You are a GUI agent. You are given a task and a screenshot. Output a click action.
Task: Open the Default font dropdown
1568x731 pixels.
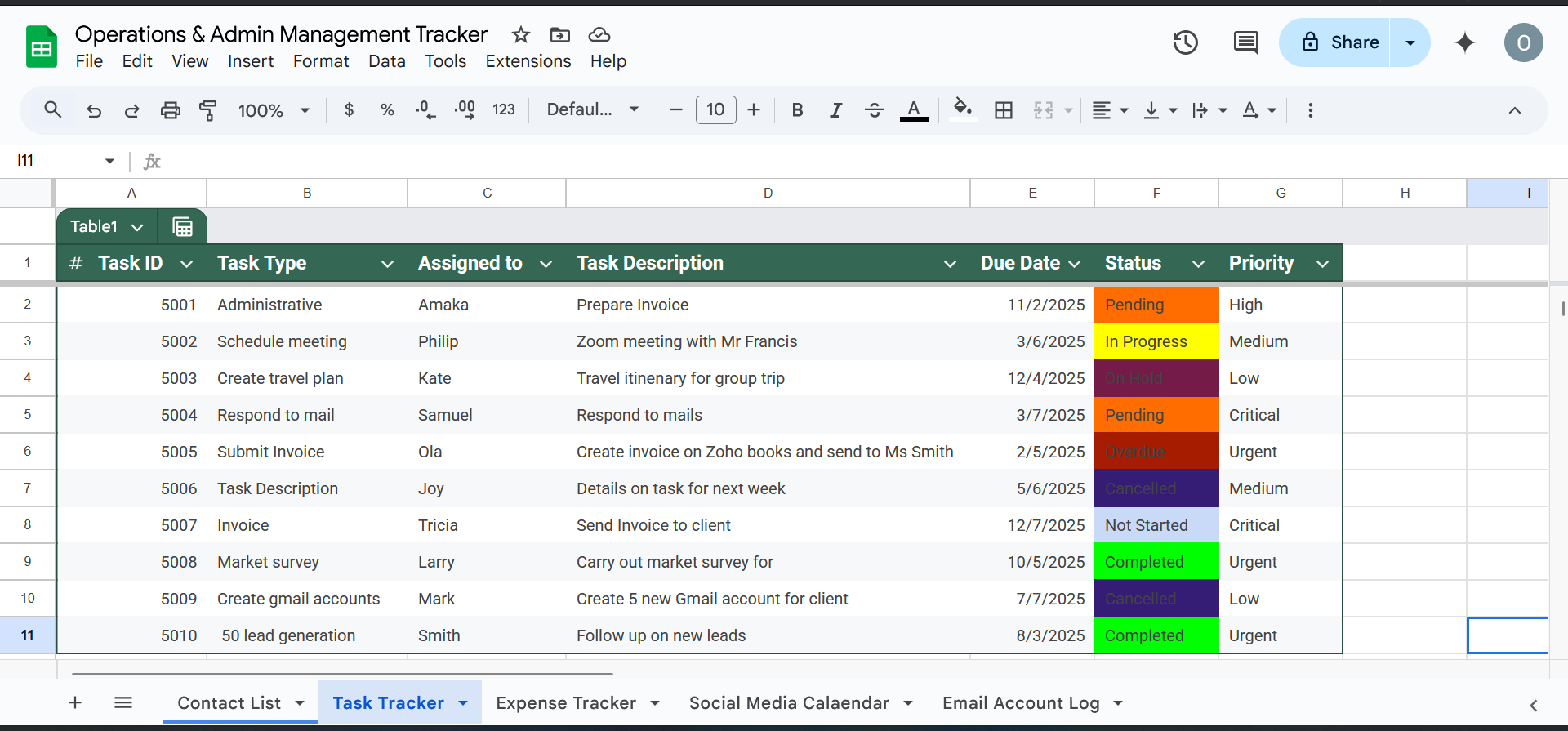593,109
